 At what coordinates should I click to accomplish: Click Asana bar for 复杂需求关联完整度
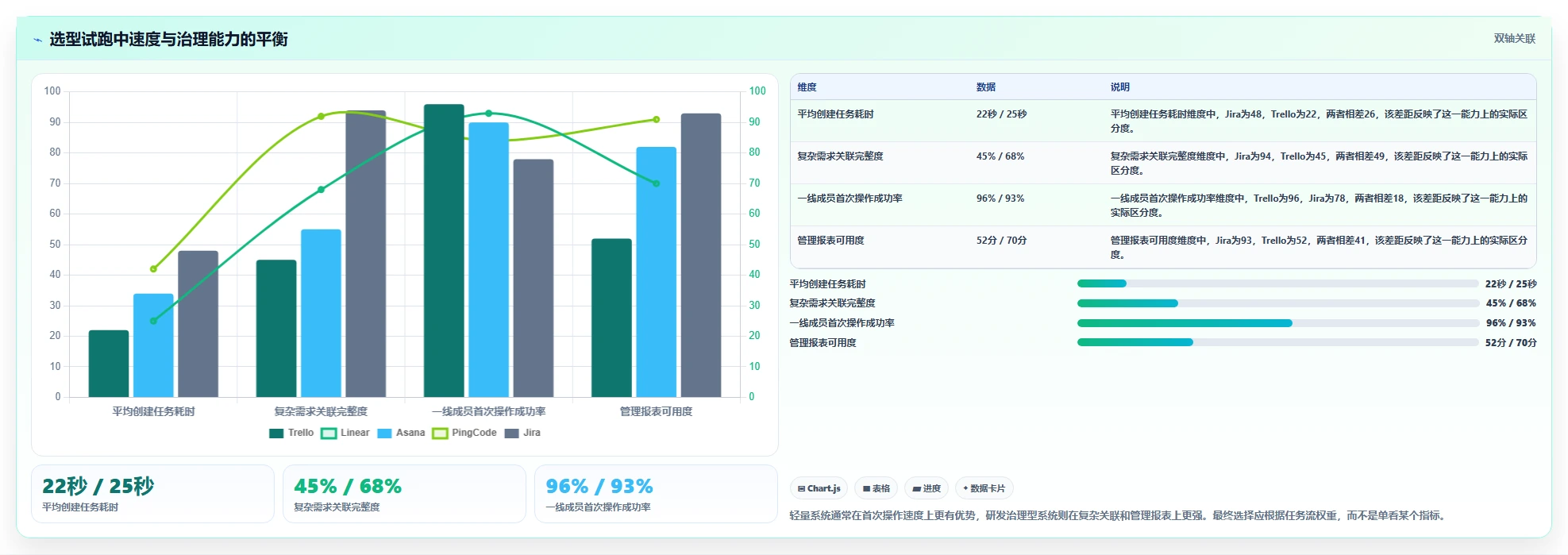coord(321,314)
